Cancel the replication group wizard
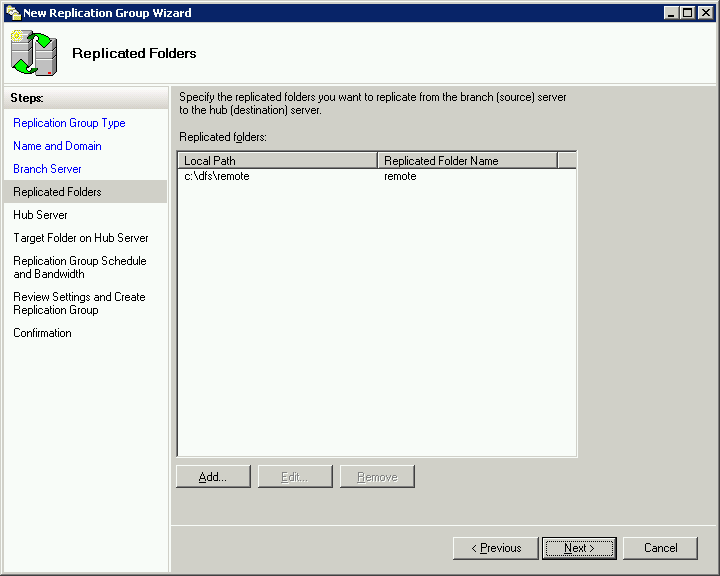The image size is (720, 576). point(660,548)
